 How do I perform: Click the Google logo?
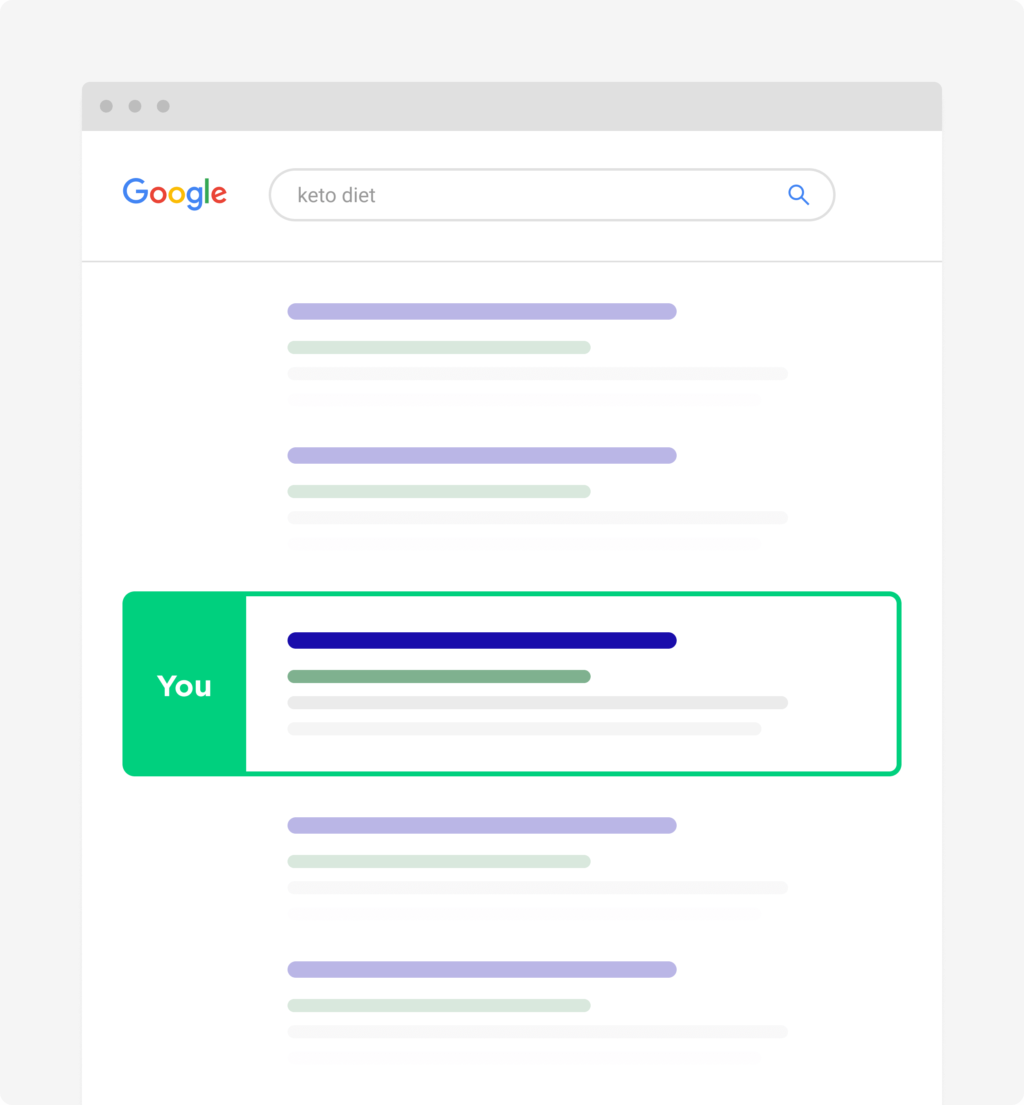175,193
